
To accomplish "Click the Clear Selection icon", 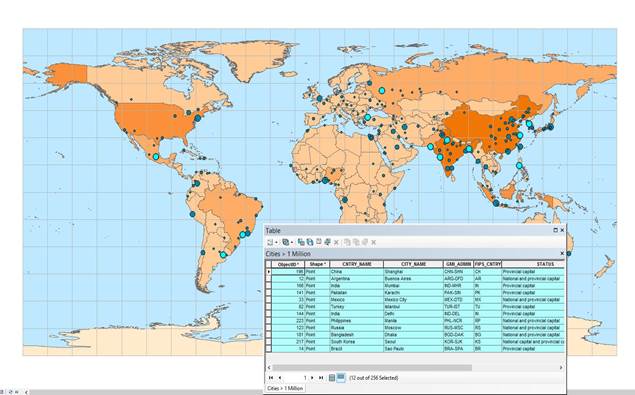I will [319, 242].
